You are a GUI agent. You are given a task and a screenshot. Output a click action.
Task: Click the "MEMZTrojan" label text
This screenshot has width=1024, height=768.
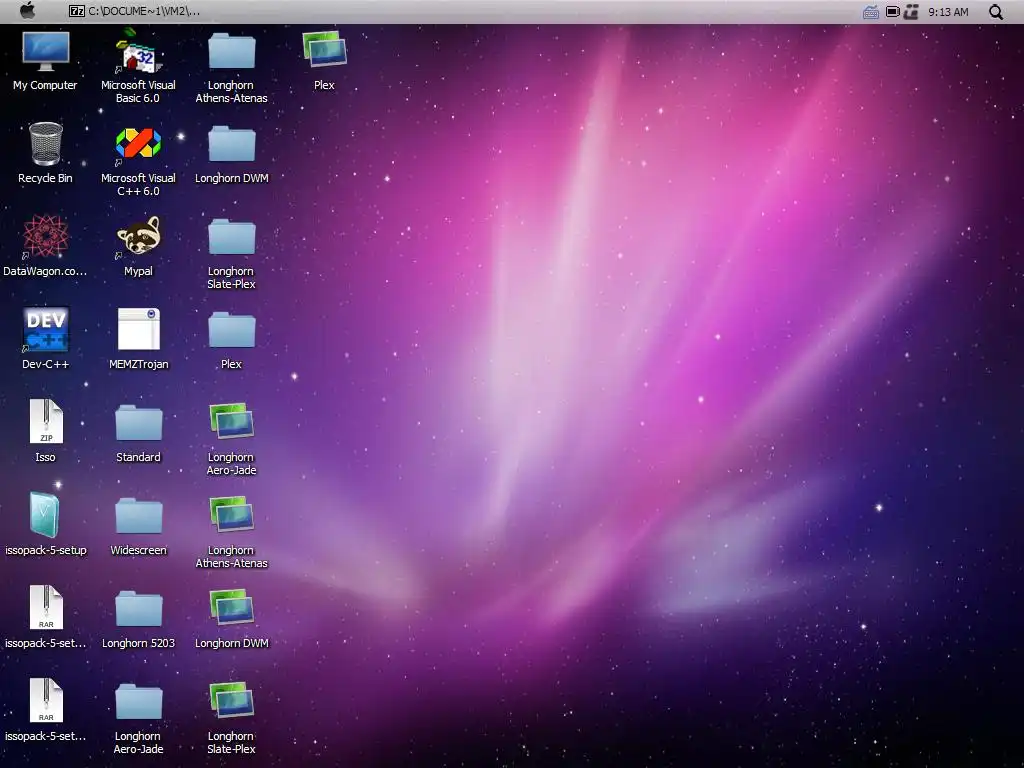pos(138,364)
